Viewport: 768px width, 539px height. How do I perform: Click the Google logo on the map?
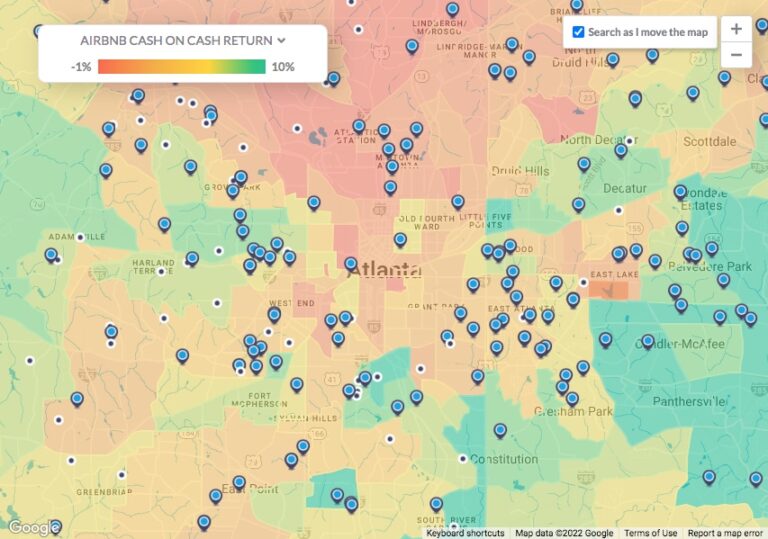click(32, 527)
